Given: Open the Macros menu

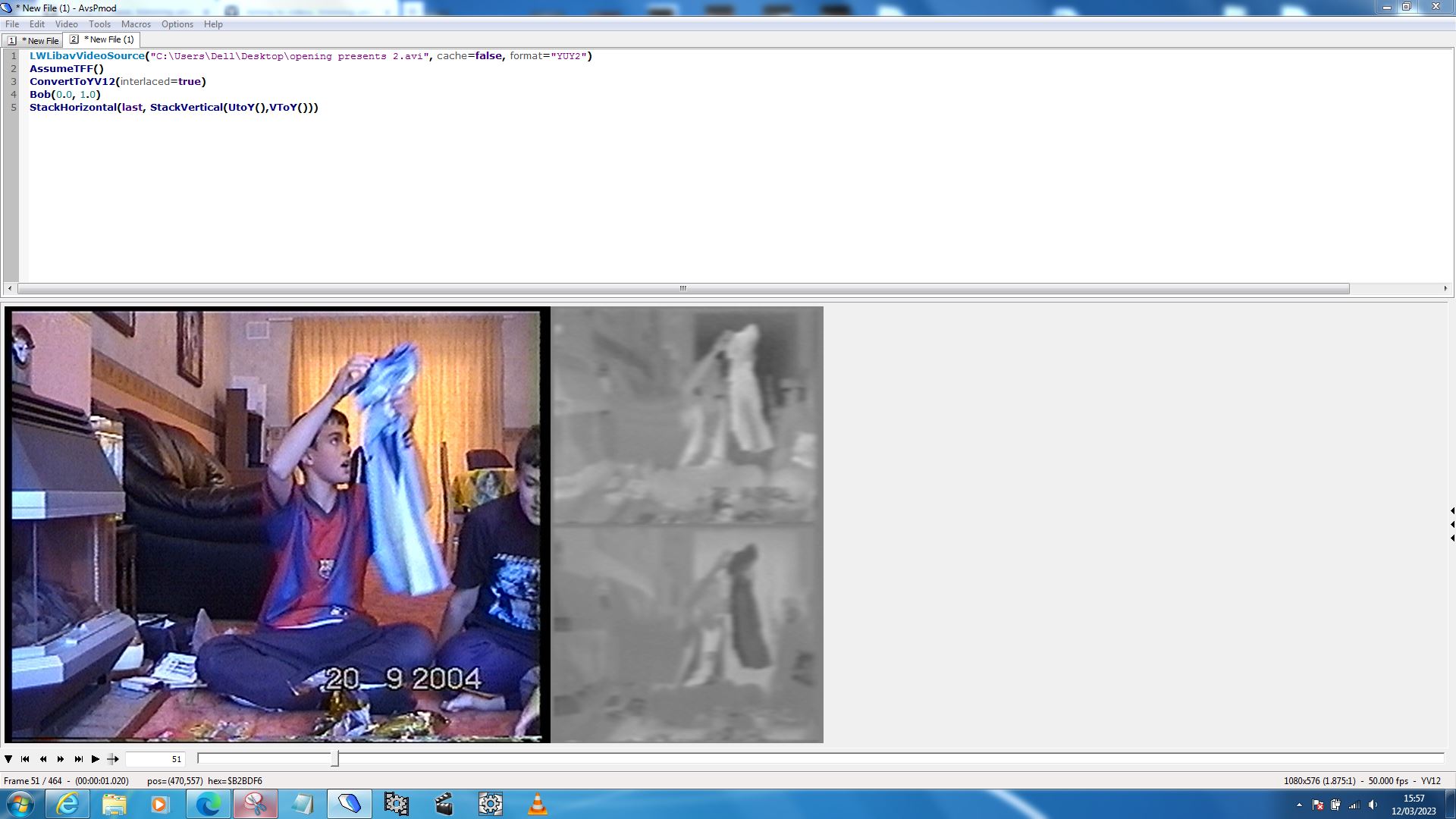Looking at the screenshot, I should tap(136, 24).
